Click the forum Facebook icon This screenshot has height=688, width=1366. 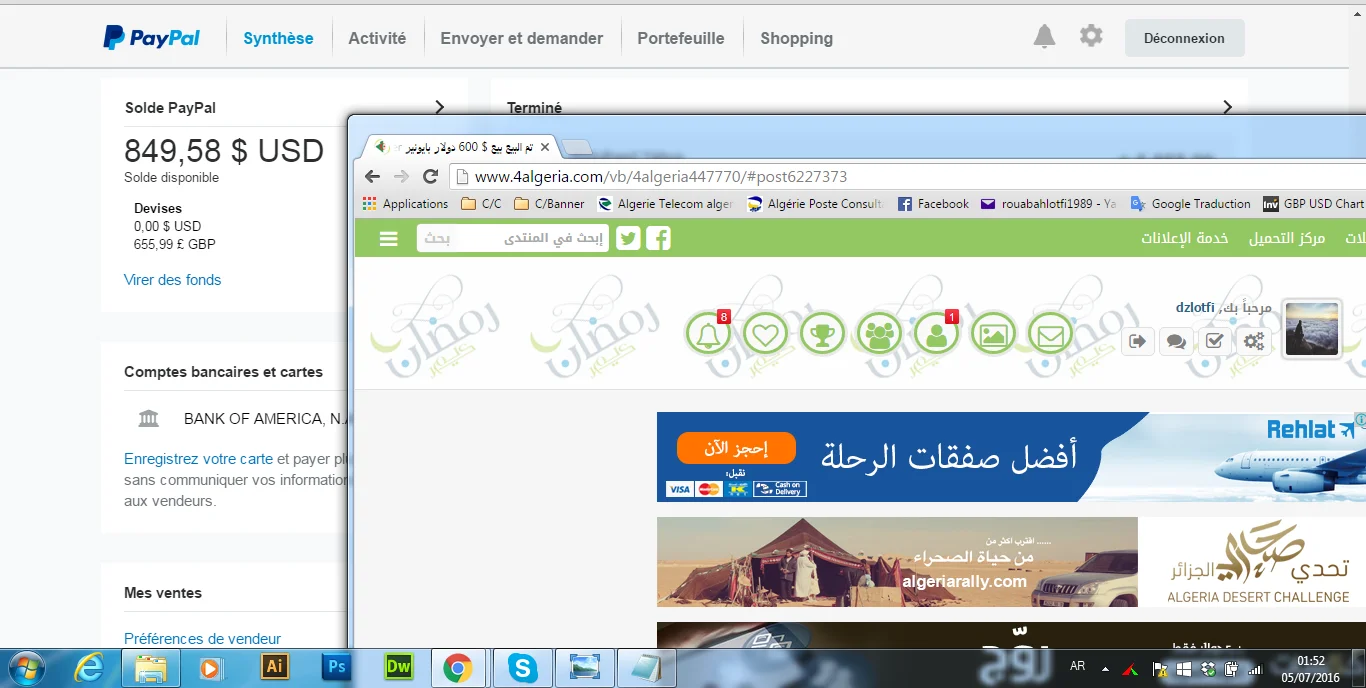click(658, 238)
